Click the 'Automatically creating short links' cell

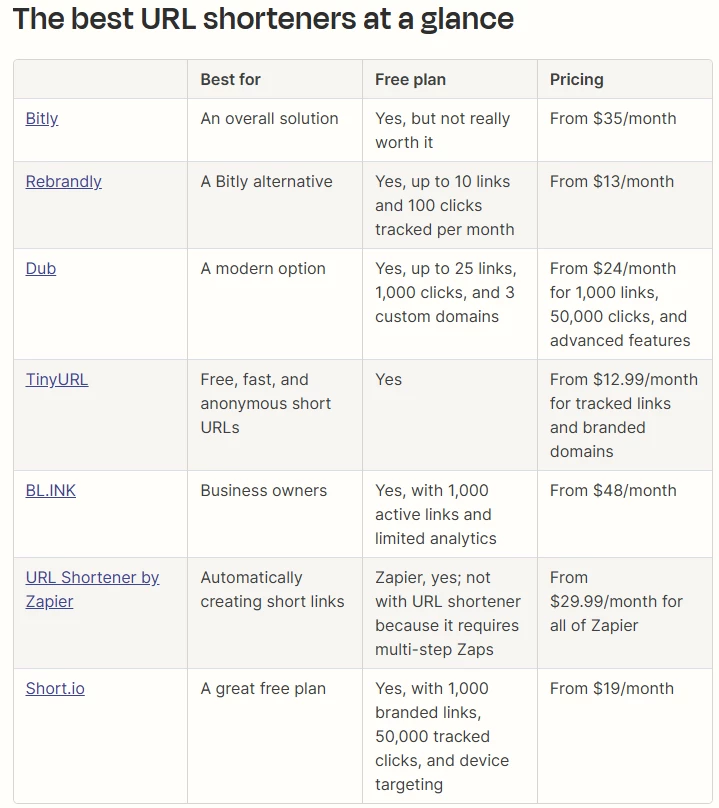272,589
